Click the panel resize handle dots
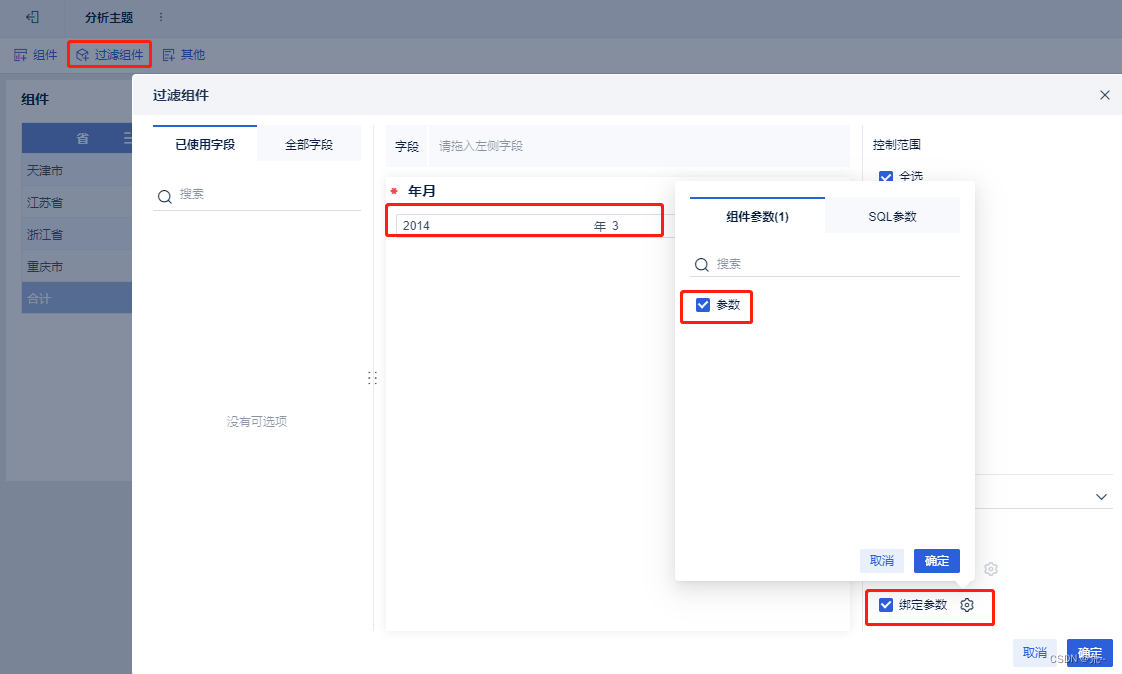The height and width of the screenshot is (674, 1122). (372, 378)
